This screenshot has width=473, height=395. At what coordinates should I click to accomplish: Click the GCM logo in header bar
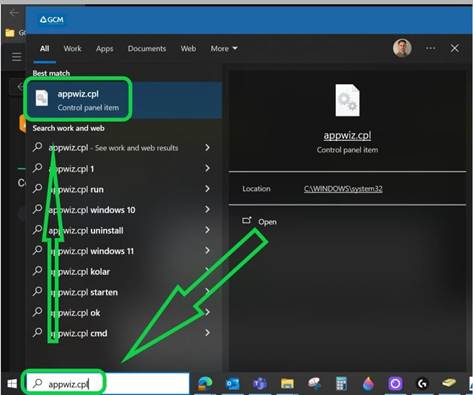[x=52, y=20]
